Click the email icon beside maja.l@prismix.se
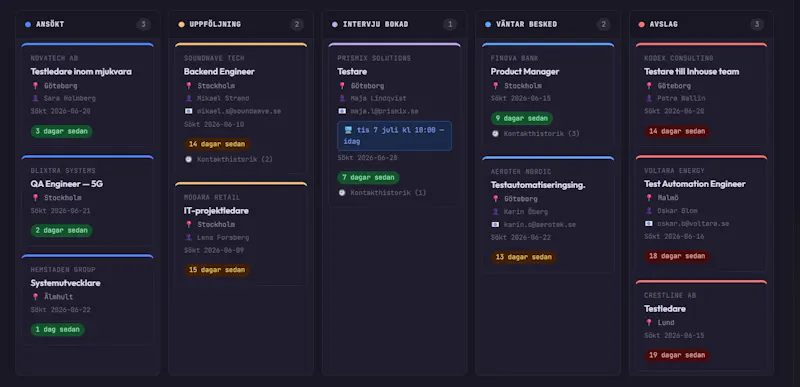 [342, 111]
